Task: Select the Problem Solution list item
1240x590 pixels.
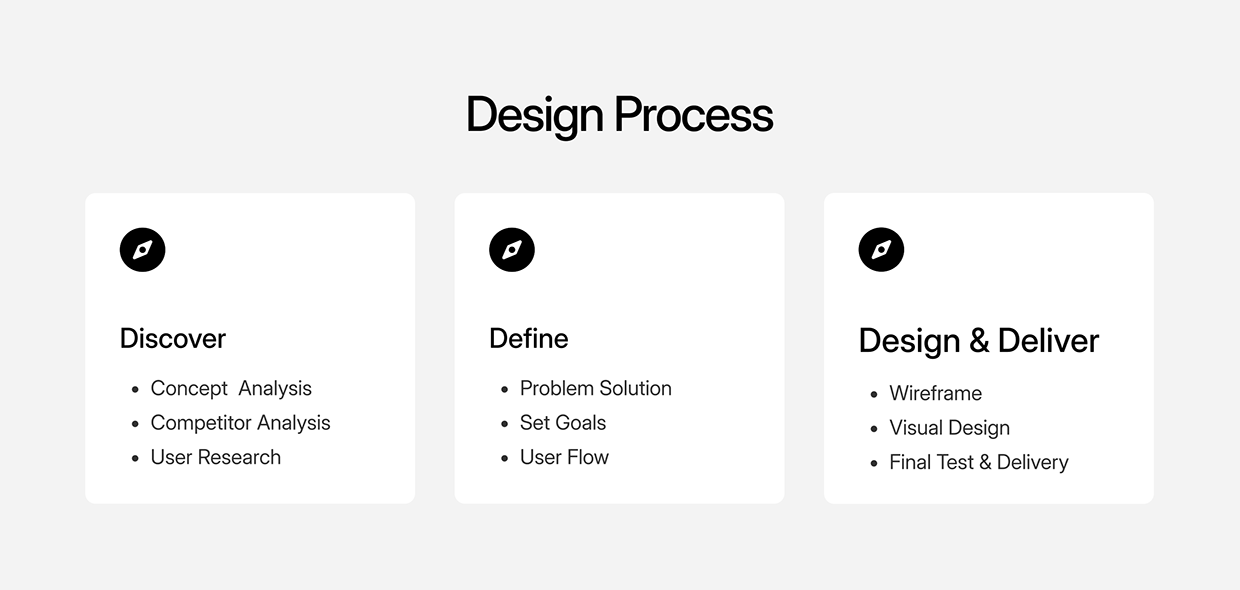Action: 596,388
